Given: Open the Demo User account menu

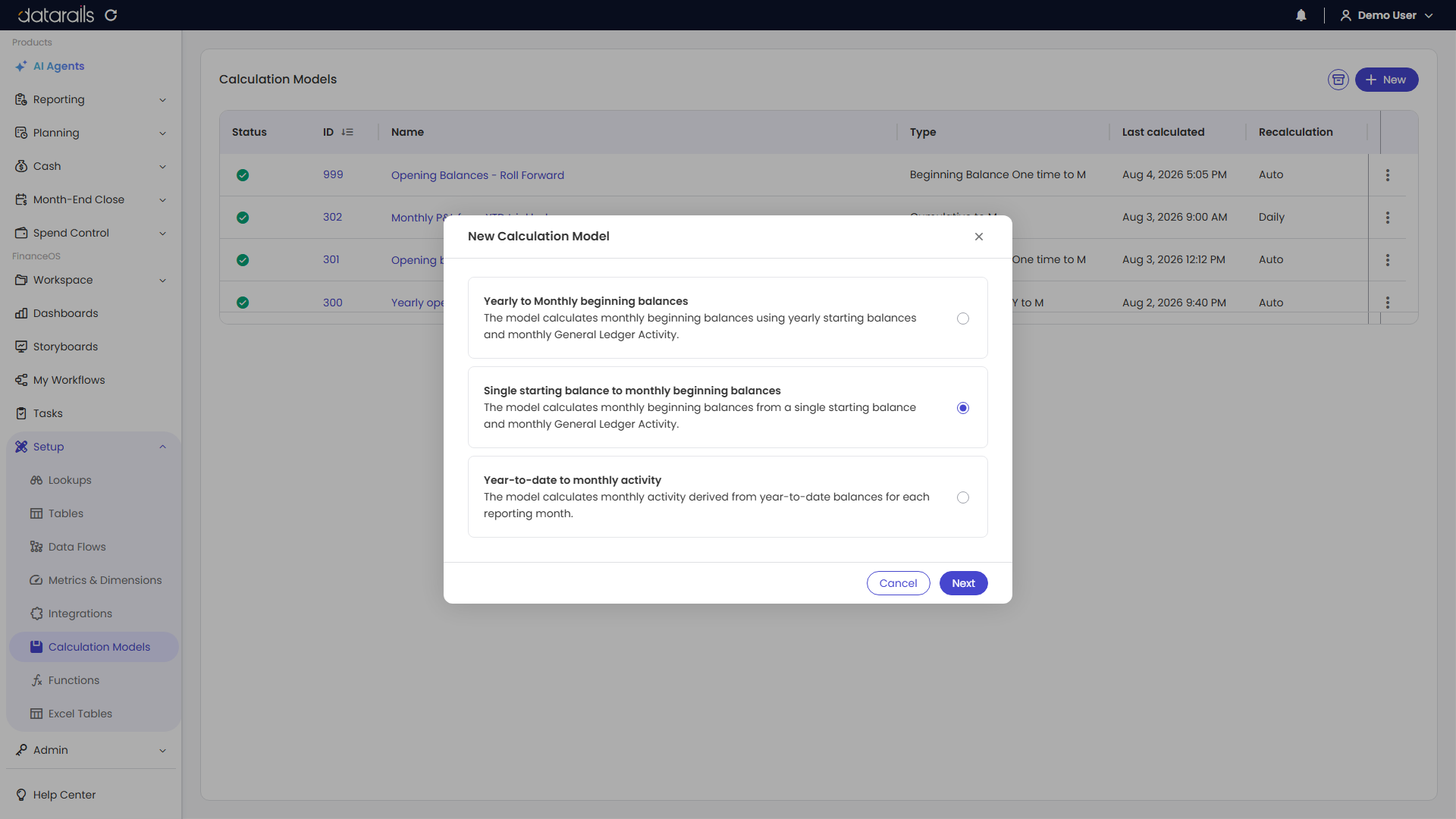Looking at the screenshot, I should (x=1387, y=15).
